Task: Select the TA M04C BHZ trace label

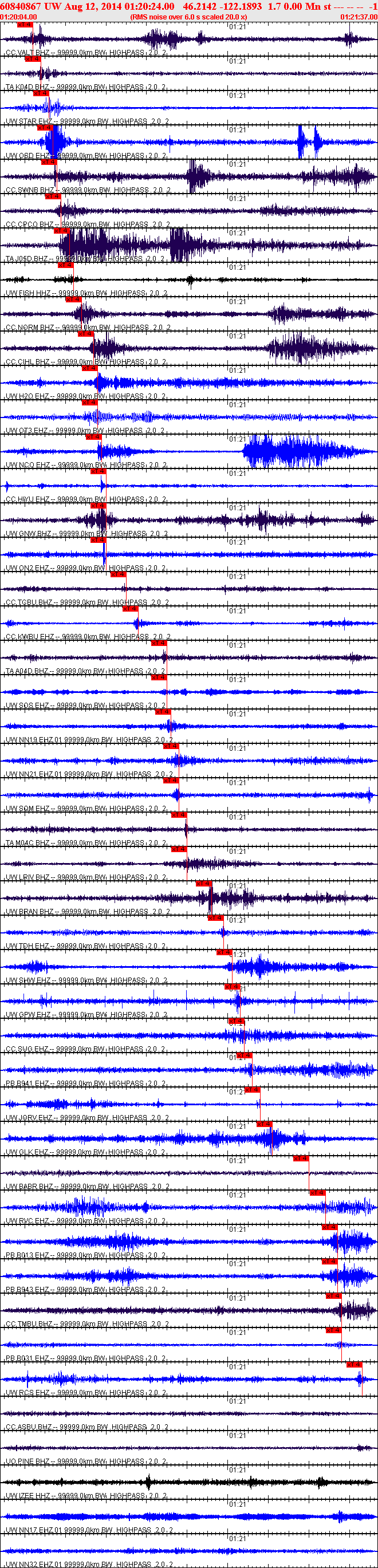Action: point(86,844)
